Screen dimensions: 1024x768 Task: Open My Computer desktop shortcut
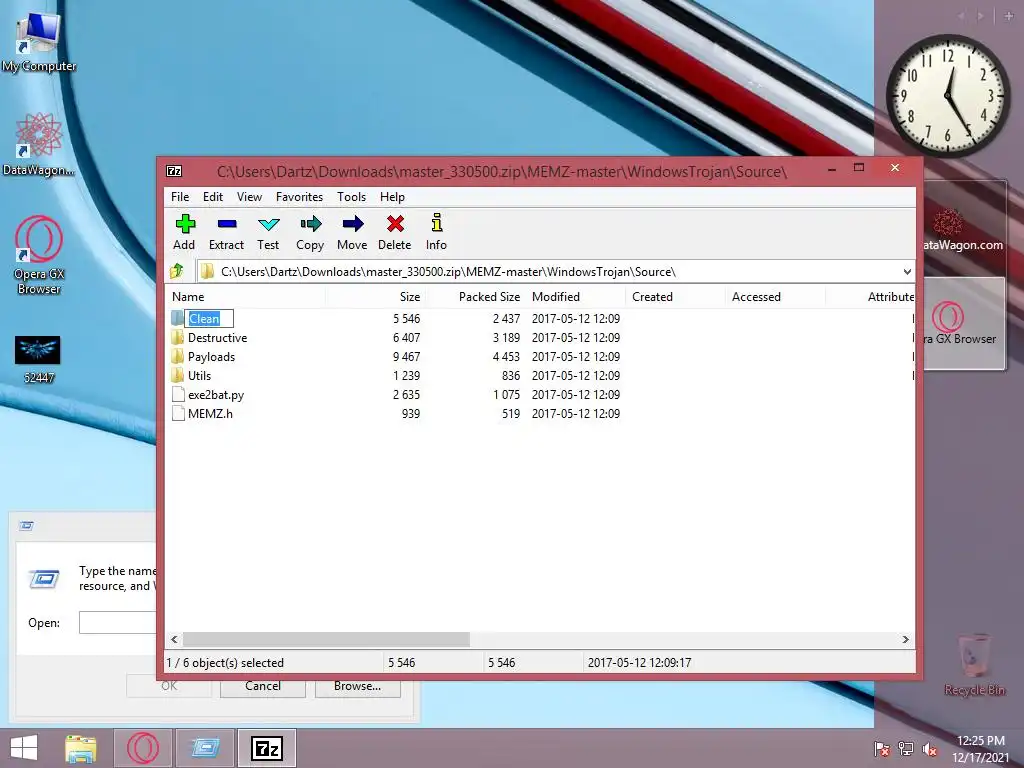(39, 40)
